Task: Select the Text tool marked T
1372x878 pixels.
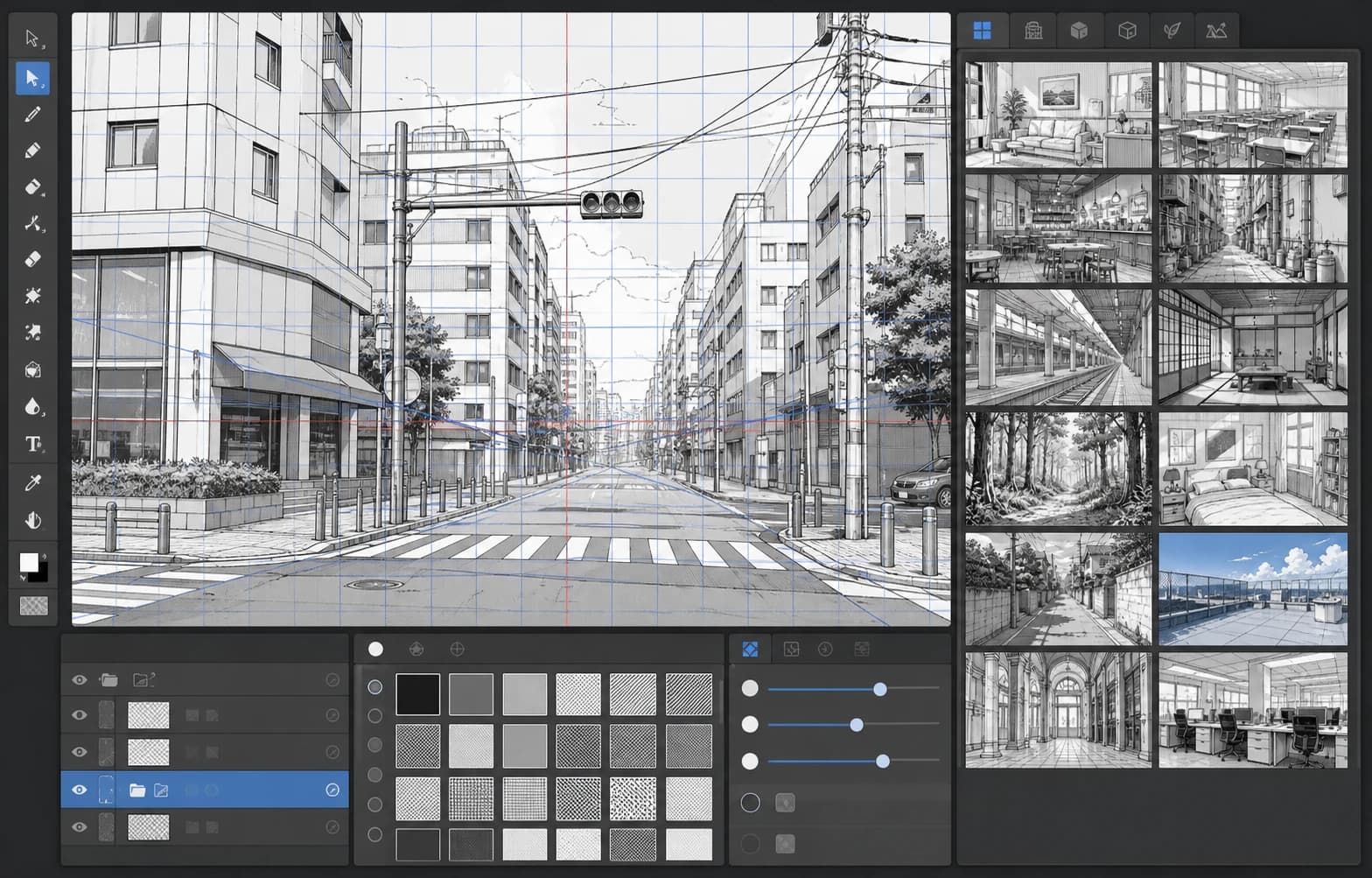Action: [x=32, y=444]
